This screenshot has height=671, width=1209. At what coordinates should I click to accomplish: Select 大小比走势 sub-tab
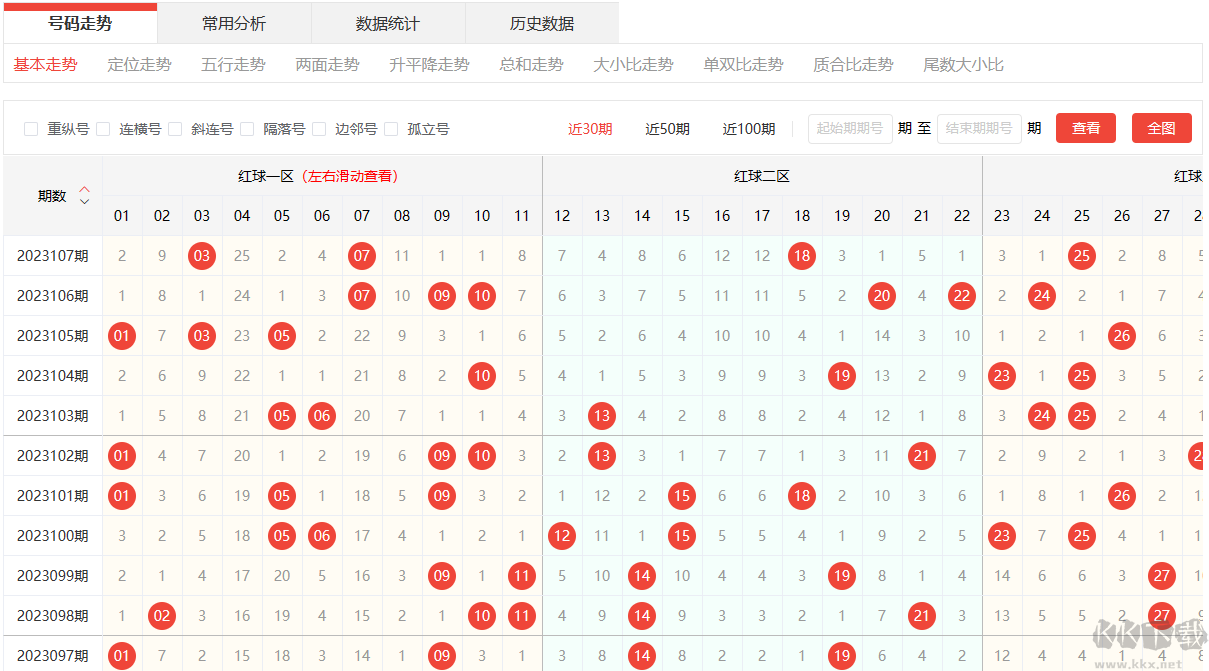click(633, 65)
